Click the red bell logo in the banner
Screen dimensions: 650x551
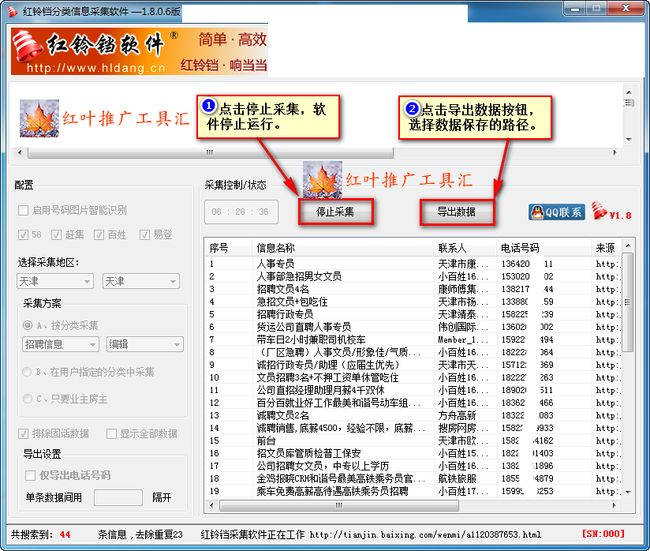point(26,47)
